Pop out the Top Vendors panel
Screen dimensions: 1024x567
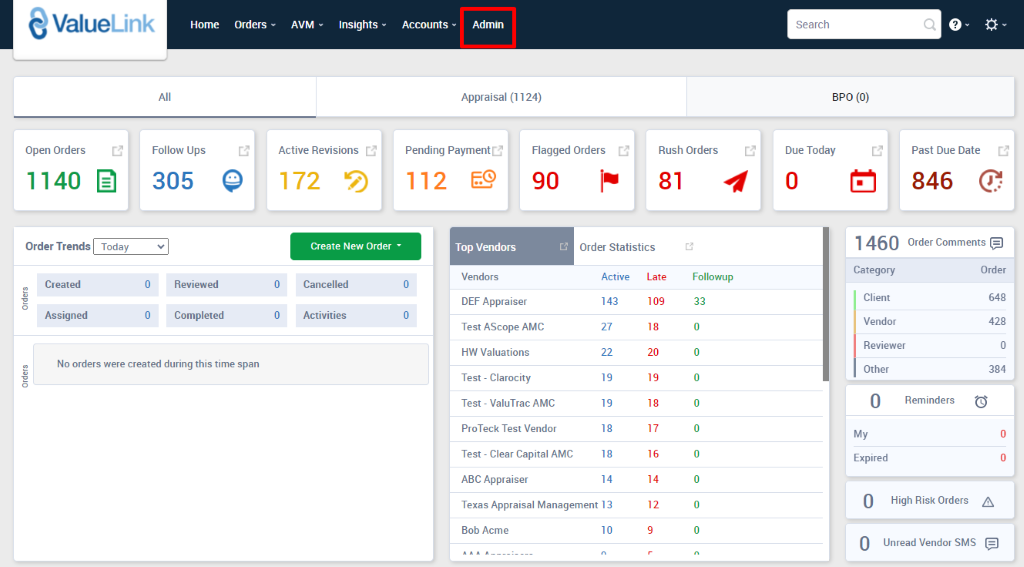coord(564,246)
